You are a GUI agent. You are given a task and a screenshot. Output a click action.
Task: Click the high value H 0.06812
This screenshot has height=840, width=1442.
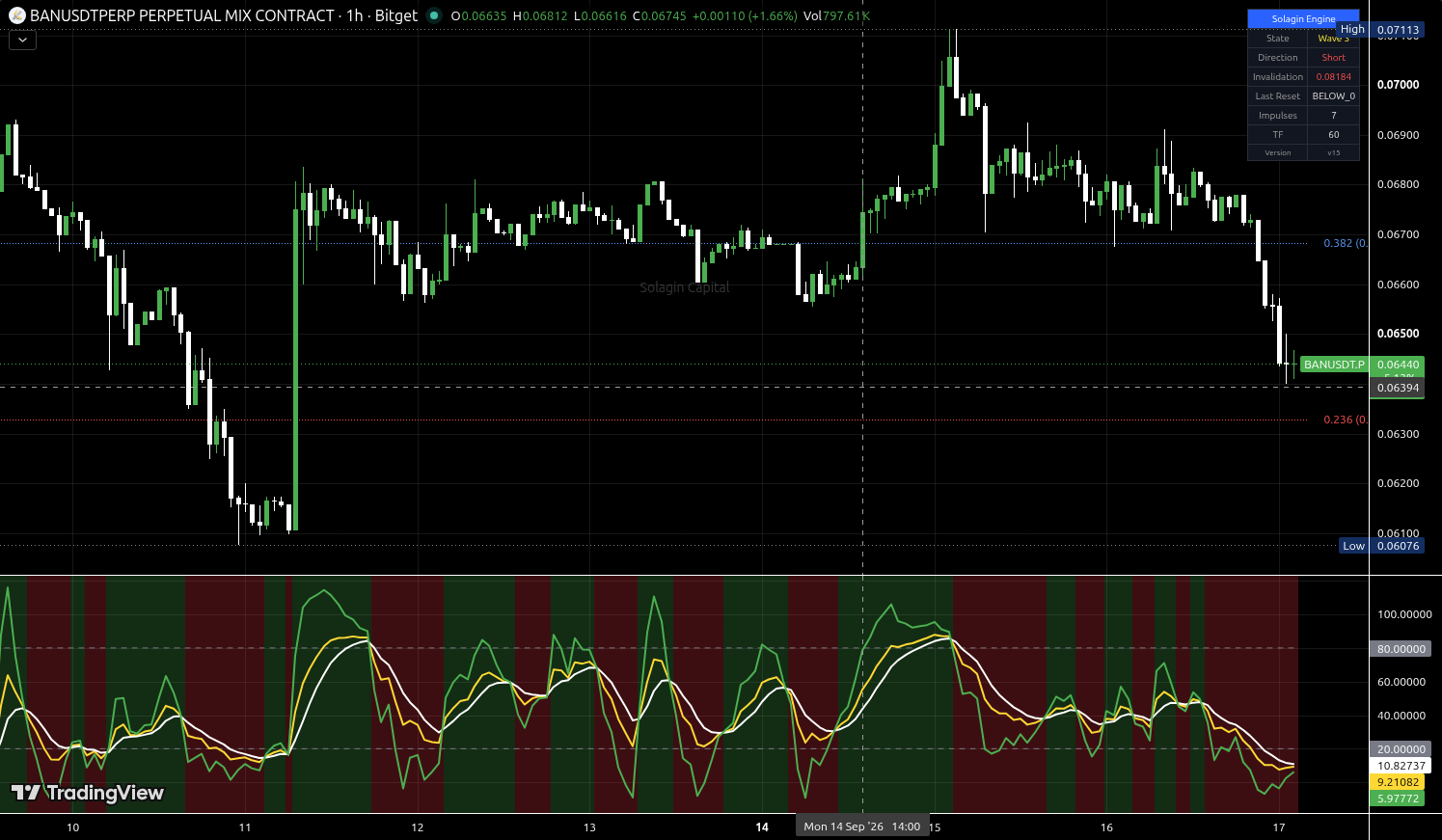coord(540,16)
